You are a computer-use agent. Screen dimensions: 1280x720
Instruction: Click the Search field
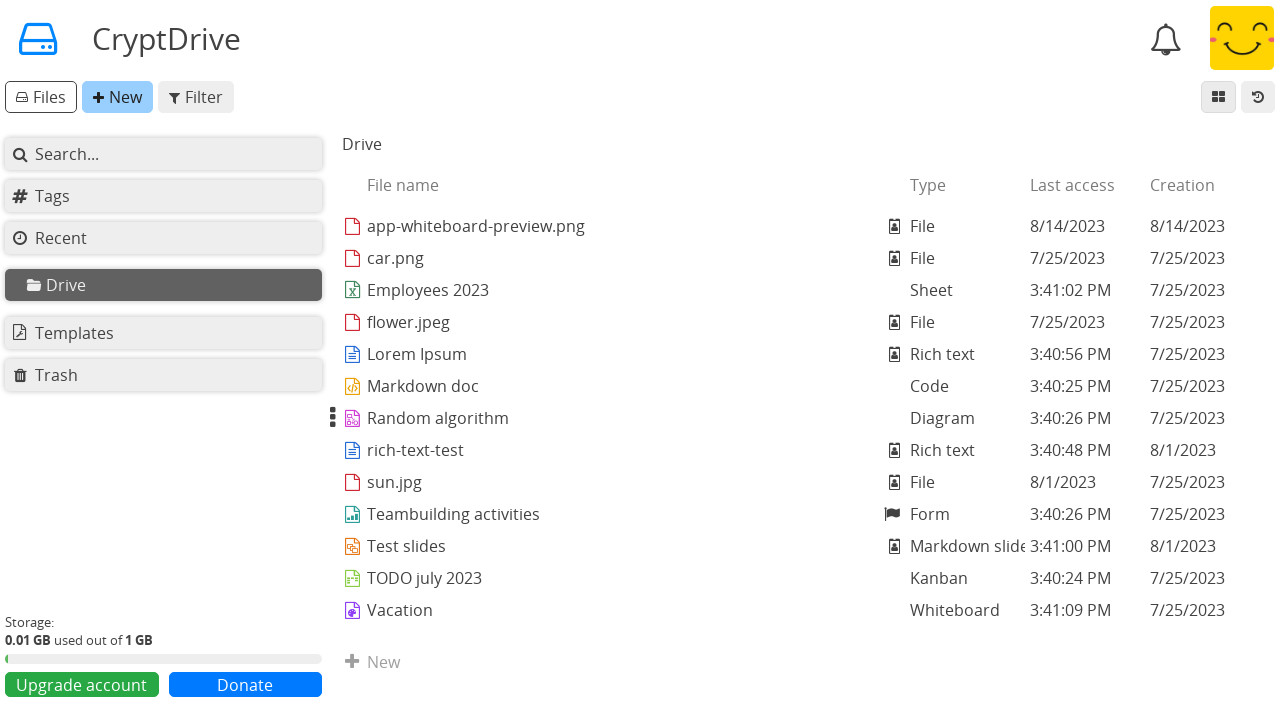click(163, 154)
